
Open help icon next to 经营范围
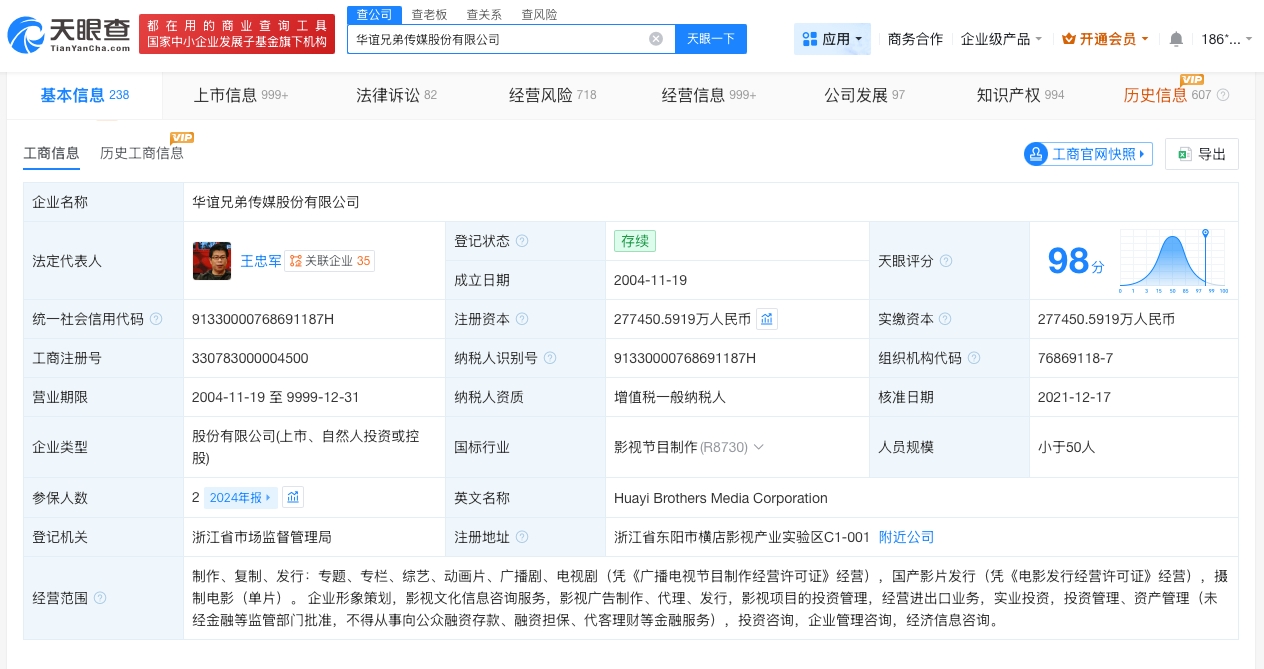100,598
